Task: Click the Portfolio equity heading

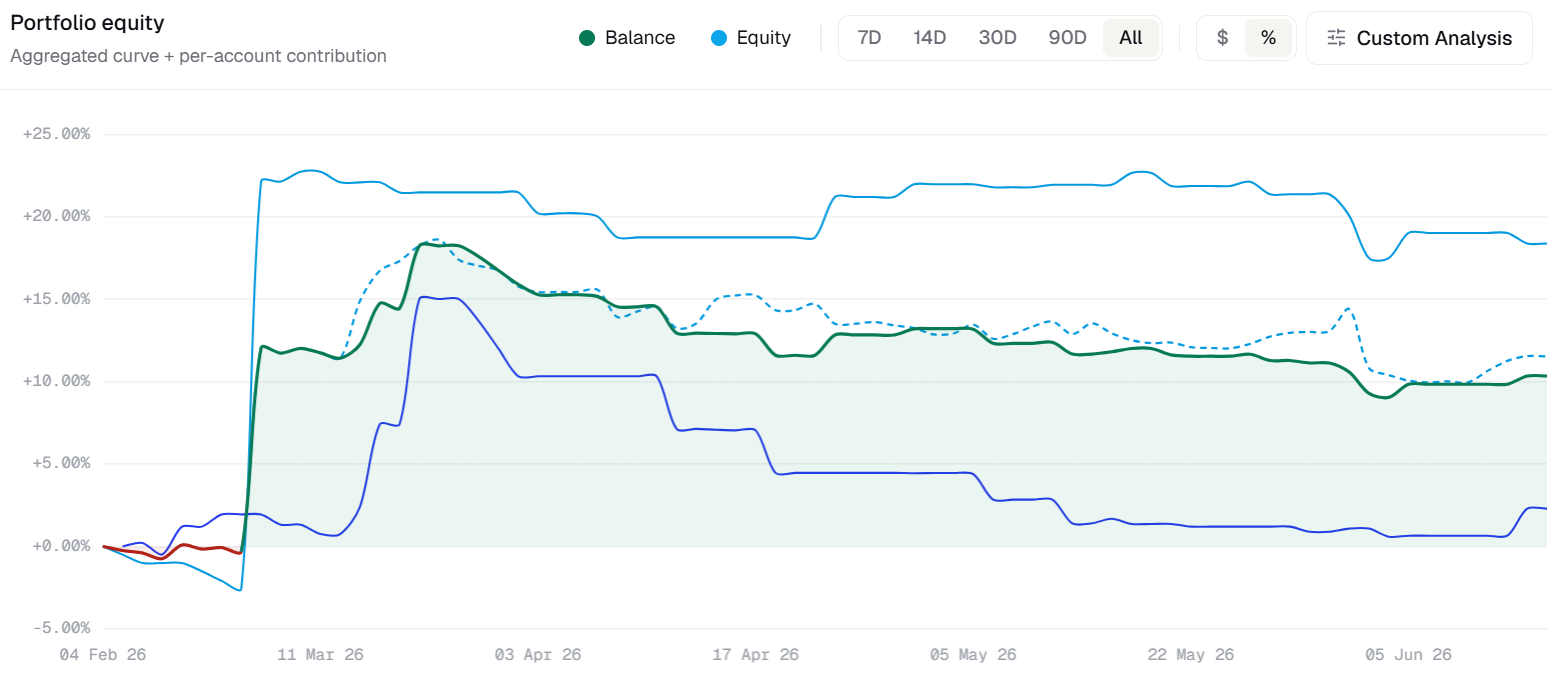Action: click(87, 22)
